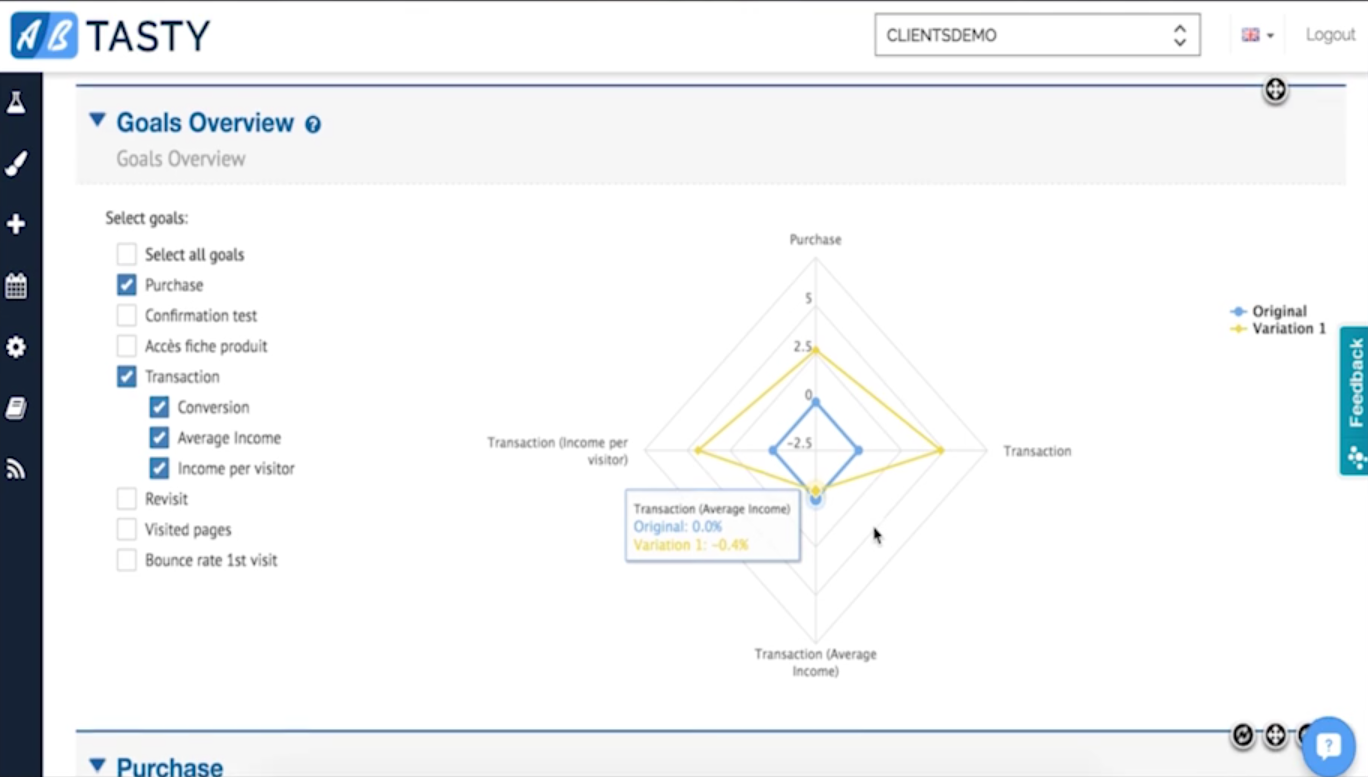Uncheck the Purchase goal checkbox
1368x777 pixels.
click(x=127, y=285)
